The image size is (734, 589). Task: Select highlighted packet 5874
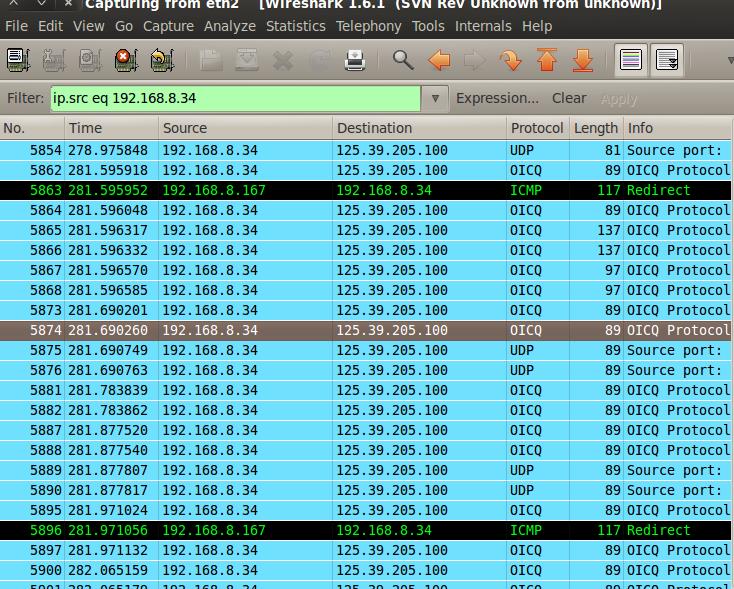pos(365,330)
